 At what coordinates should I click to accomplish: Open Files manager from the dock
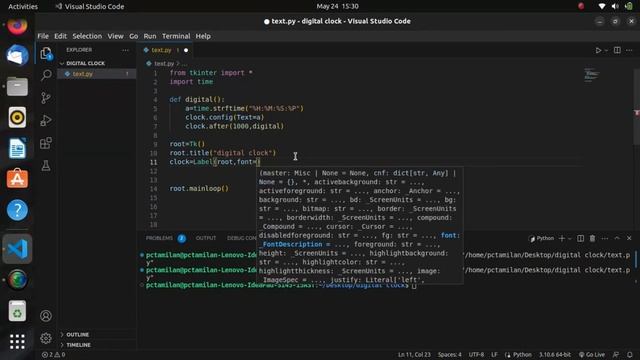(17, 87)
